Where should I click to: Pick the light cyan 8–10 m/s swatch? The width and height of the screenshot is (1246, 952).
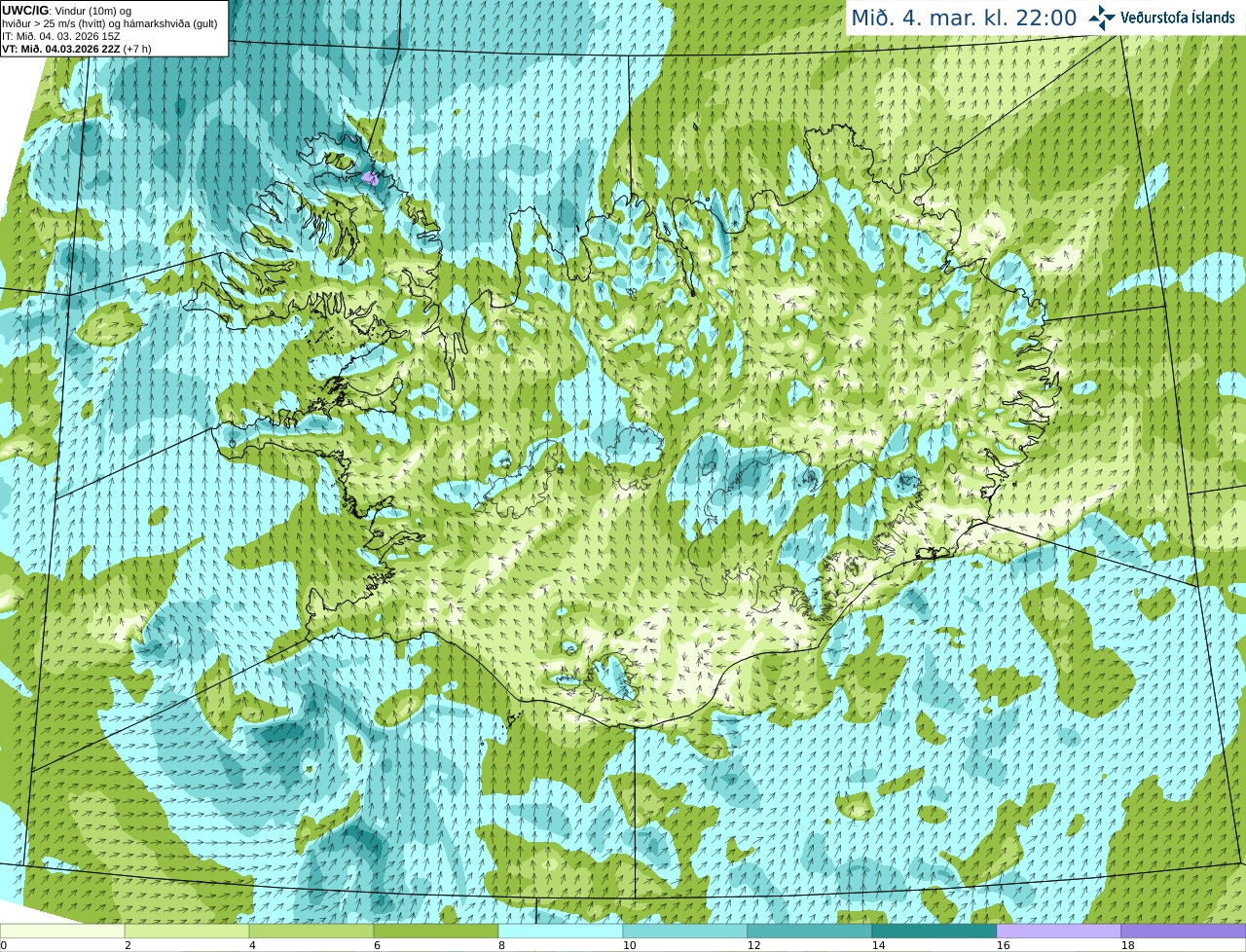[561, 931]
